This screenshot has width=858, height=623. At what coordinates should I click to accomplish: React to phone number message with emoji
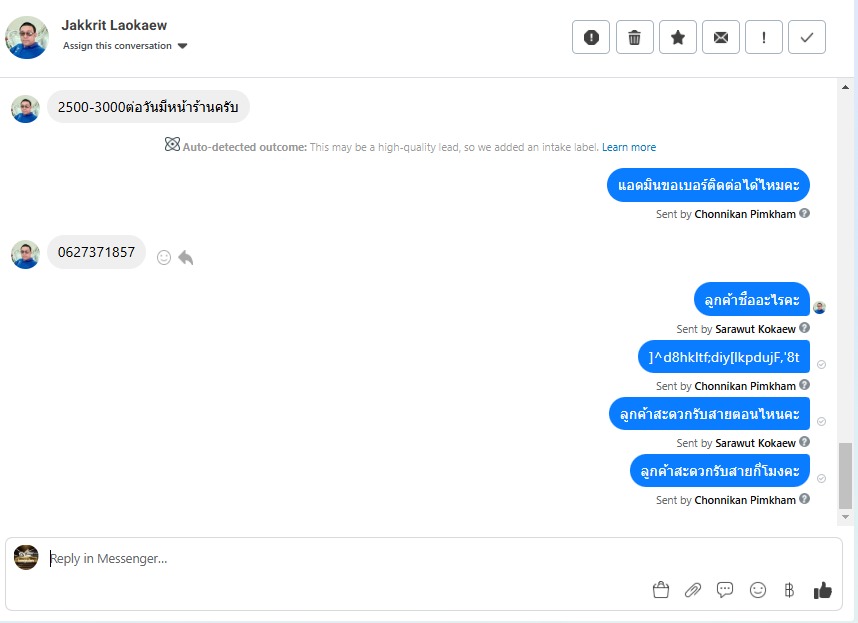tap(164, 257)
